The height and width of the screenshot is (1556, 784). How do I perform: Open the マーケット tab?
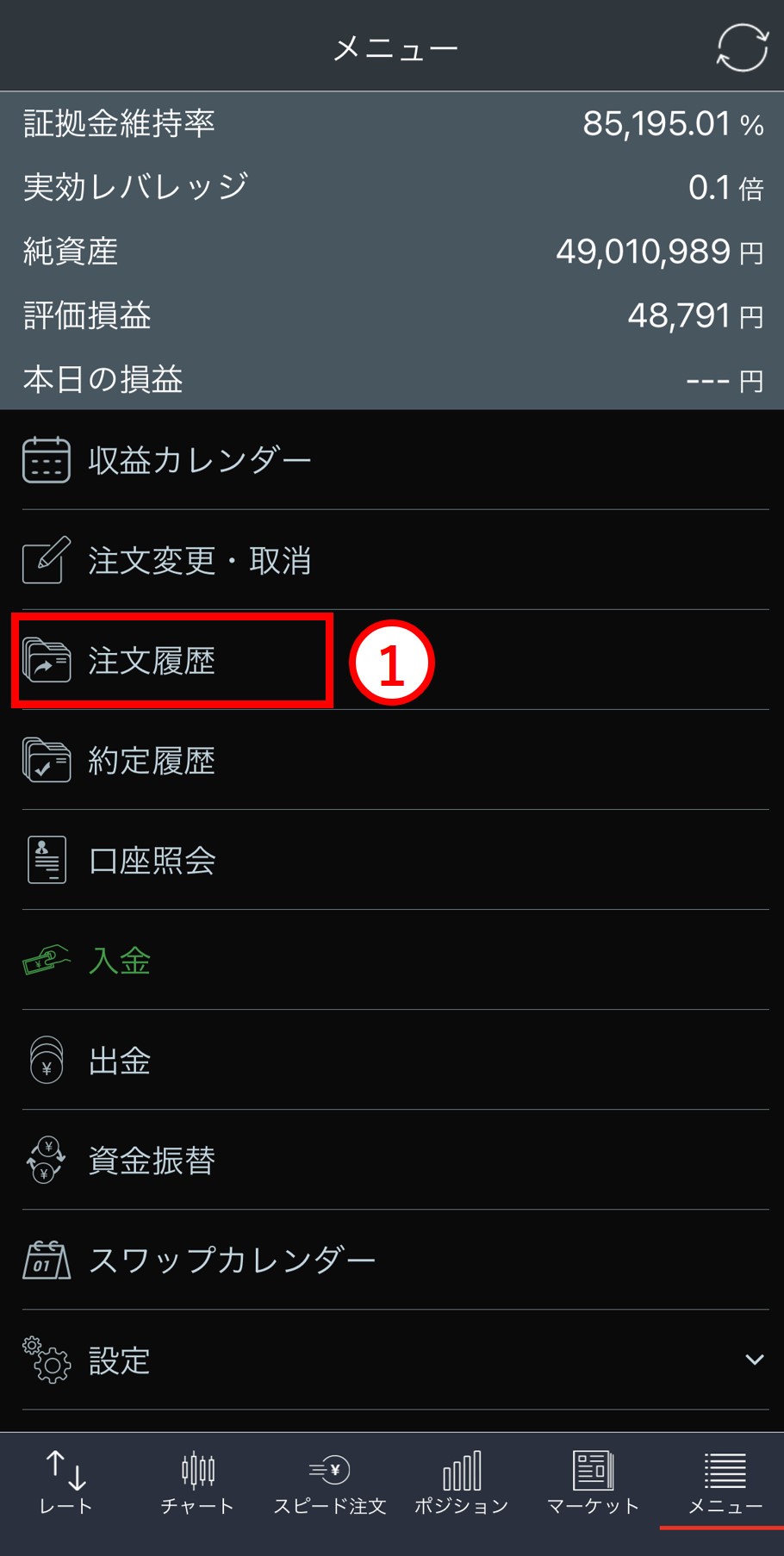coord(593,1482)
